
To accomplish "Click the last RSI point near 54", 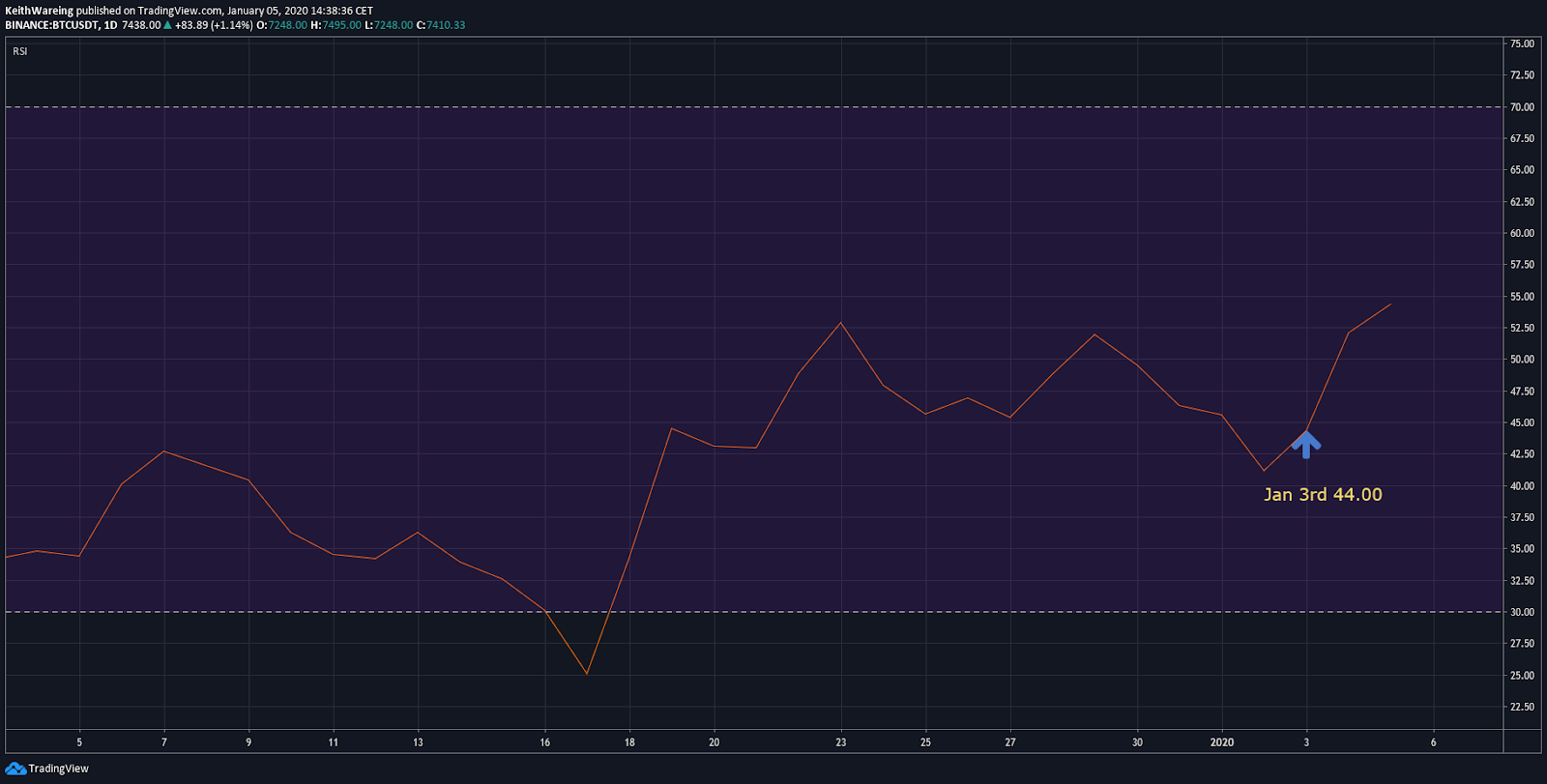I will point(1390,305).
